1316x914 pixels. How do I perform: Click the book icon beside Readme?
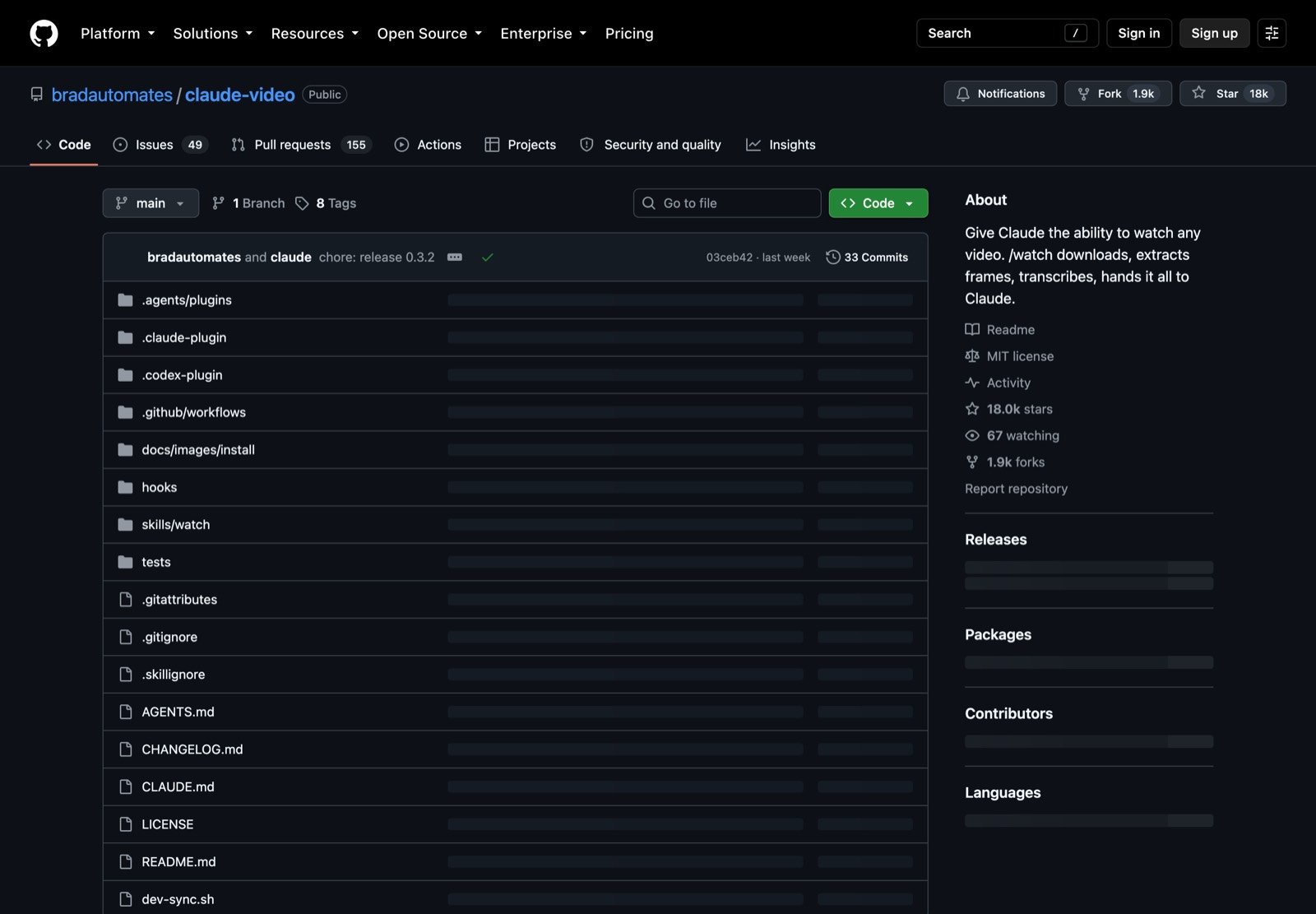pos(972,330)
